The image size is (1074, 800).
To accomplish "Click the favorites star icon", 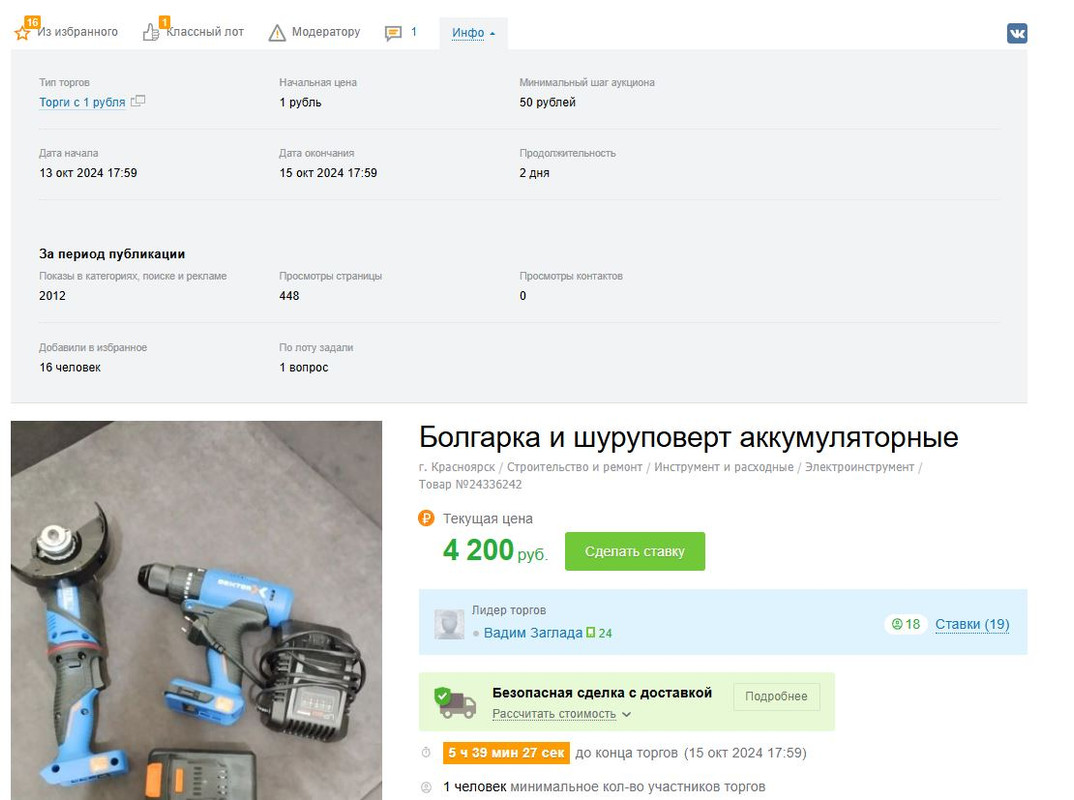I will coord(22,32).
